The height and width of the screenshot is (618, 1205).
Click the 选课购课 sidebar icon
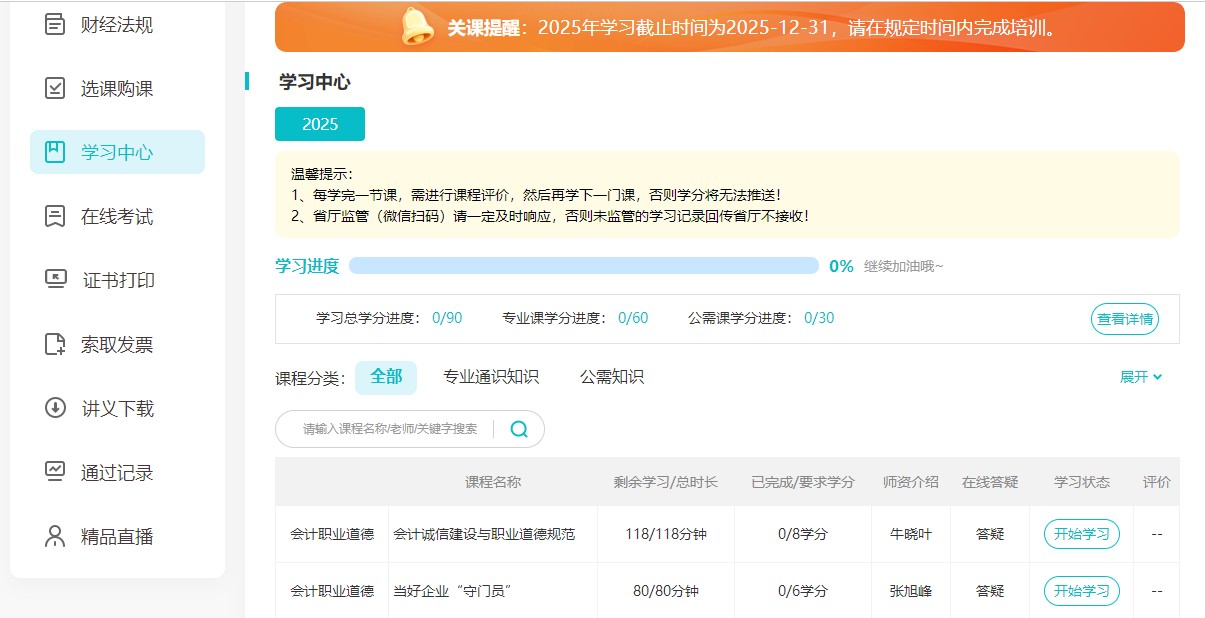pyautogui.click(x=55, y=87)
